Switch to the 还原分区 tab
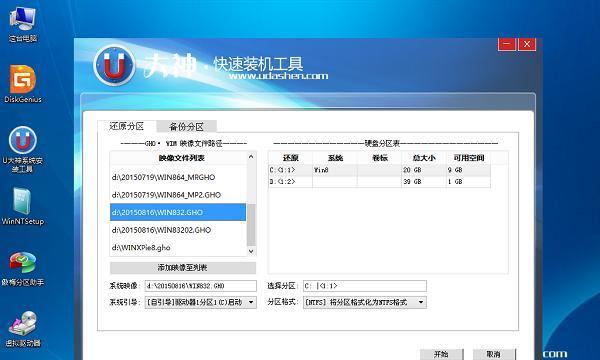Screen dimensions: 600x360 point(126,126)
